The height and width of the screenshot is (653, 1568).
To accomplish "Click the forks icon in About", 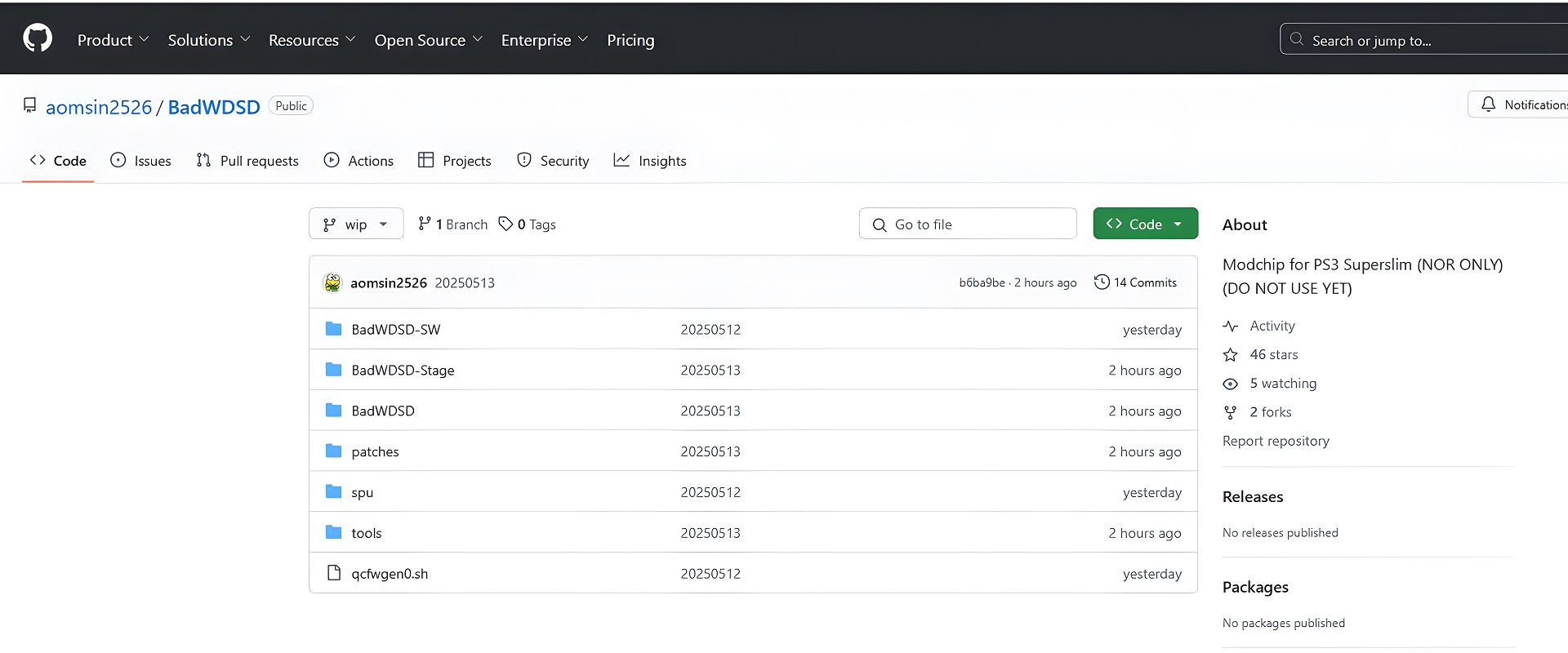I will [1230, 412].
